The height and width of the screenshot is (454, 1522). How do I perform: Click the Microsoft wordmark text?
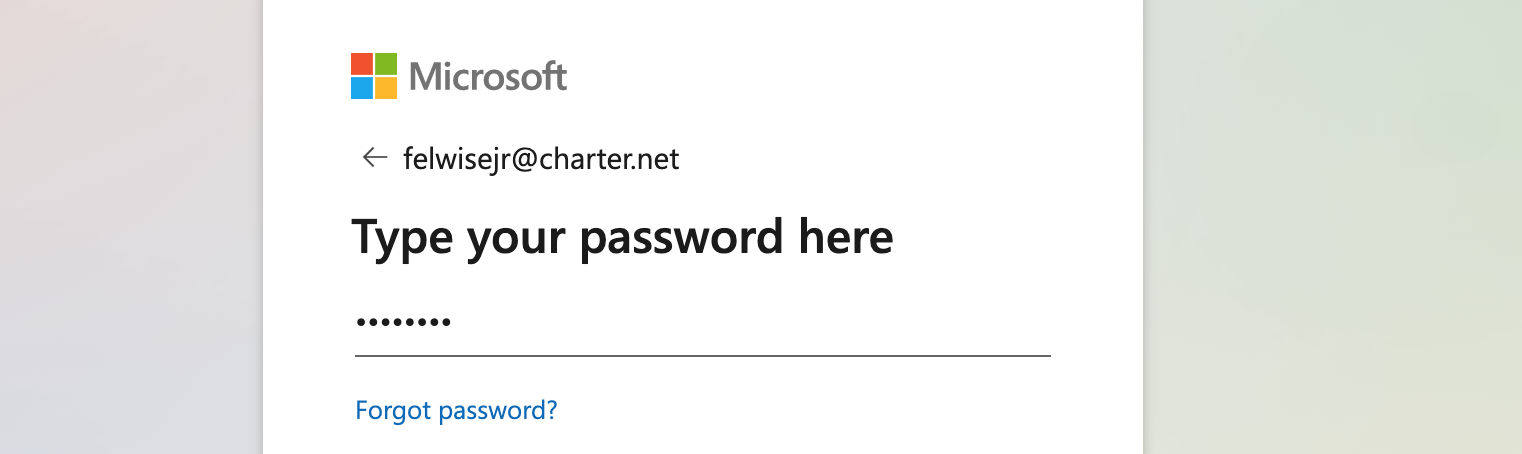coord(488,76)
